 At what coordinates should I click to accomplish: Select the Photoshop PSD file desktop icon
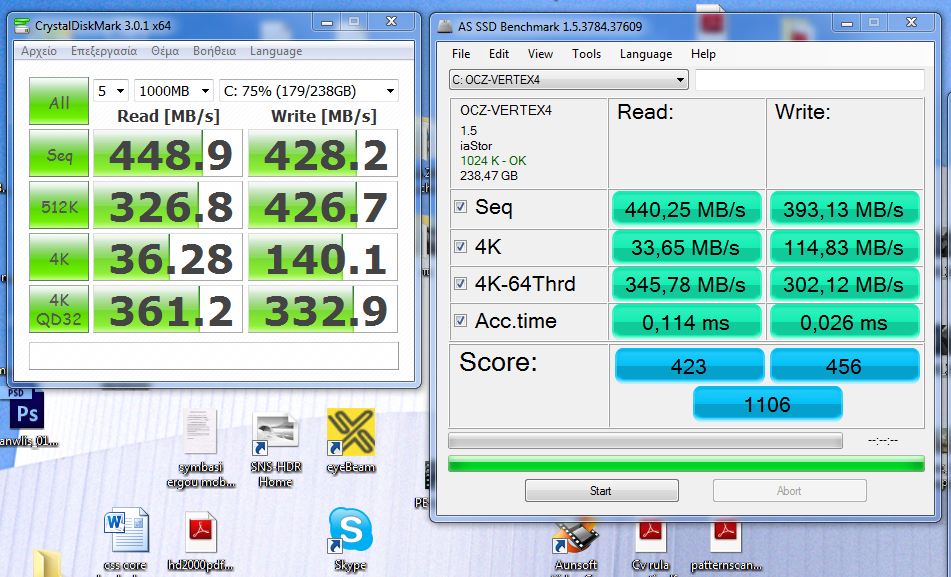point(27,417)
